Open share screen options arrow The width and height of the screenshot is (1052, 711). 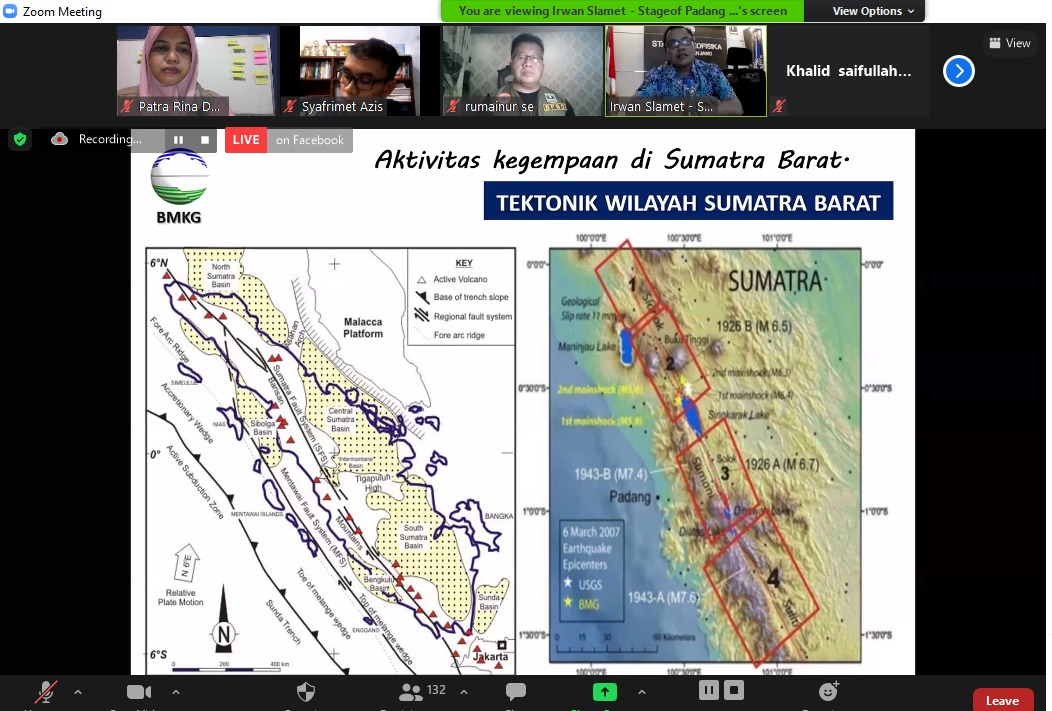641,692
